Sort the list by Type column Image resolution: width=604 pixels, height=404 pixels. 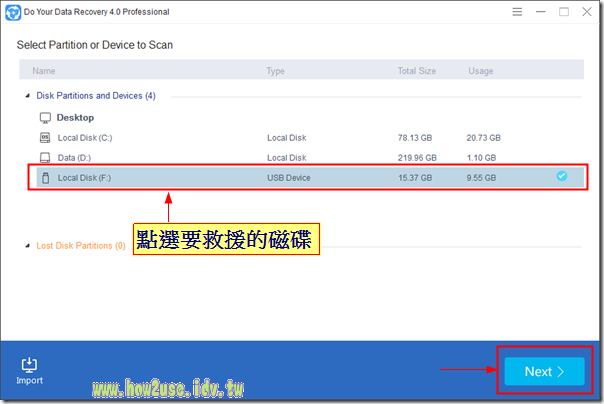[x=275, y=71]
